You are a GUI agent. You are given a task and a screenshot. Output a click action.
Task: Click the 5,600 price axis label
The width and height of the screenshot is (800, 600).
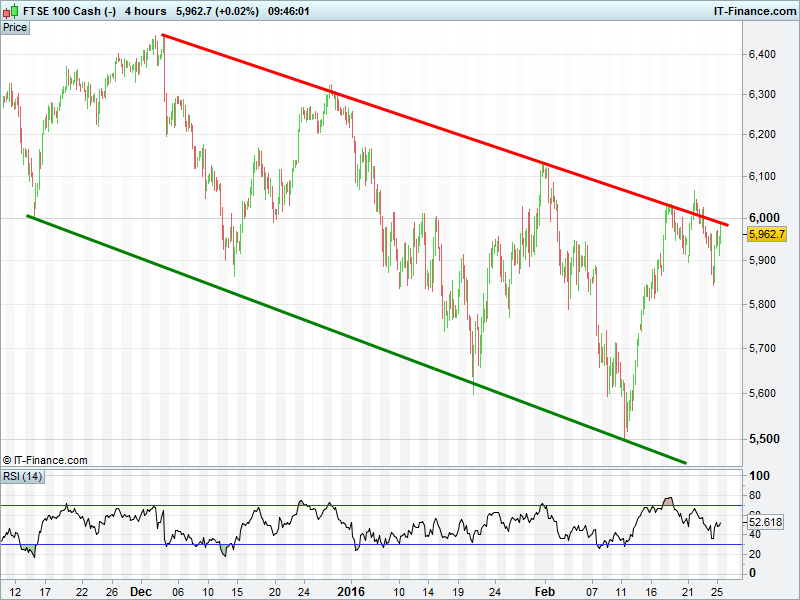762,393
